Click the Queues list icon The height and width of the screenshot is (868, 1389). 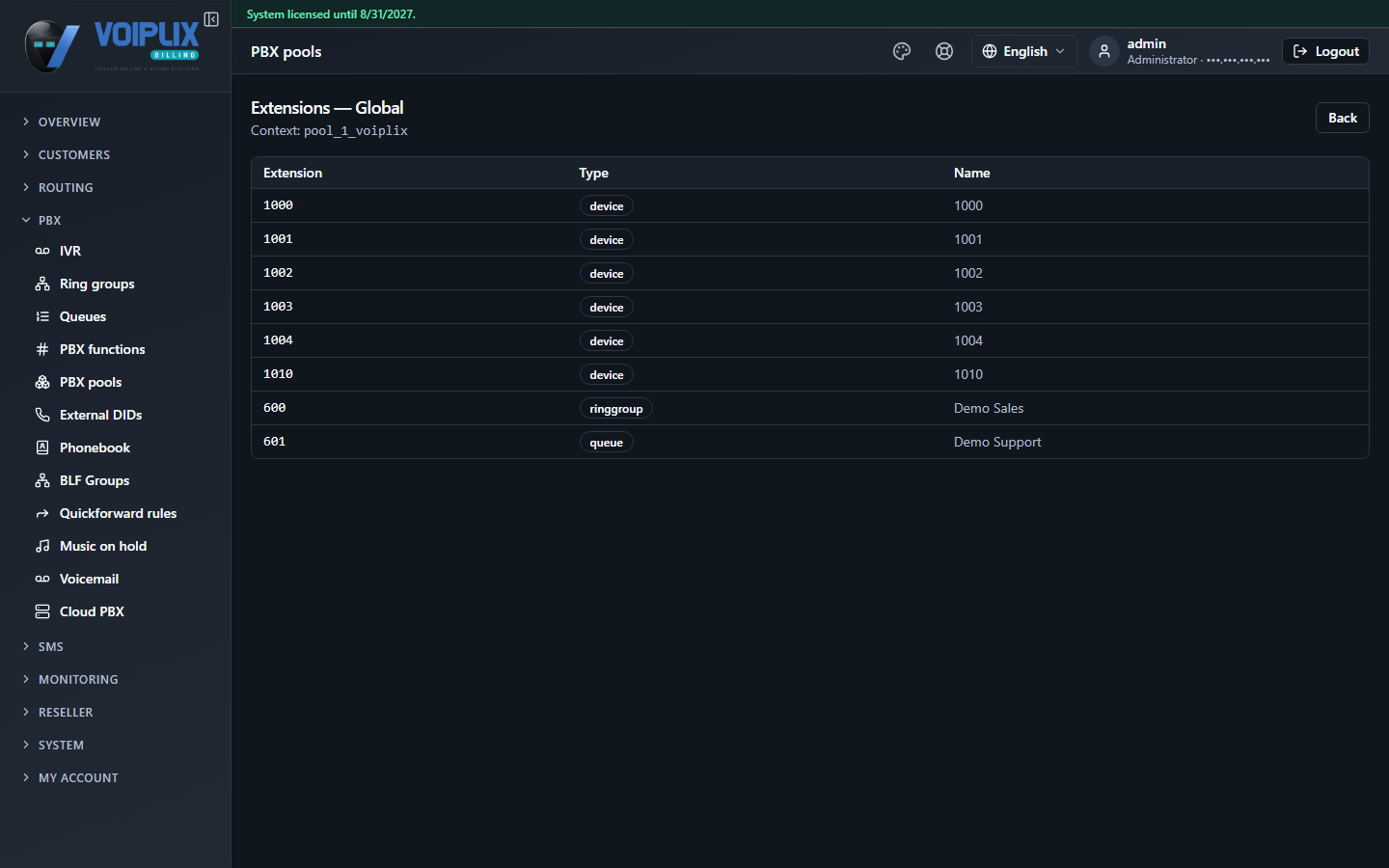click(42, 316)
